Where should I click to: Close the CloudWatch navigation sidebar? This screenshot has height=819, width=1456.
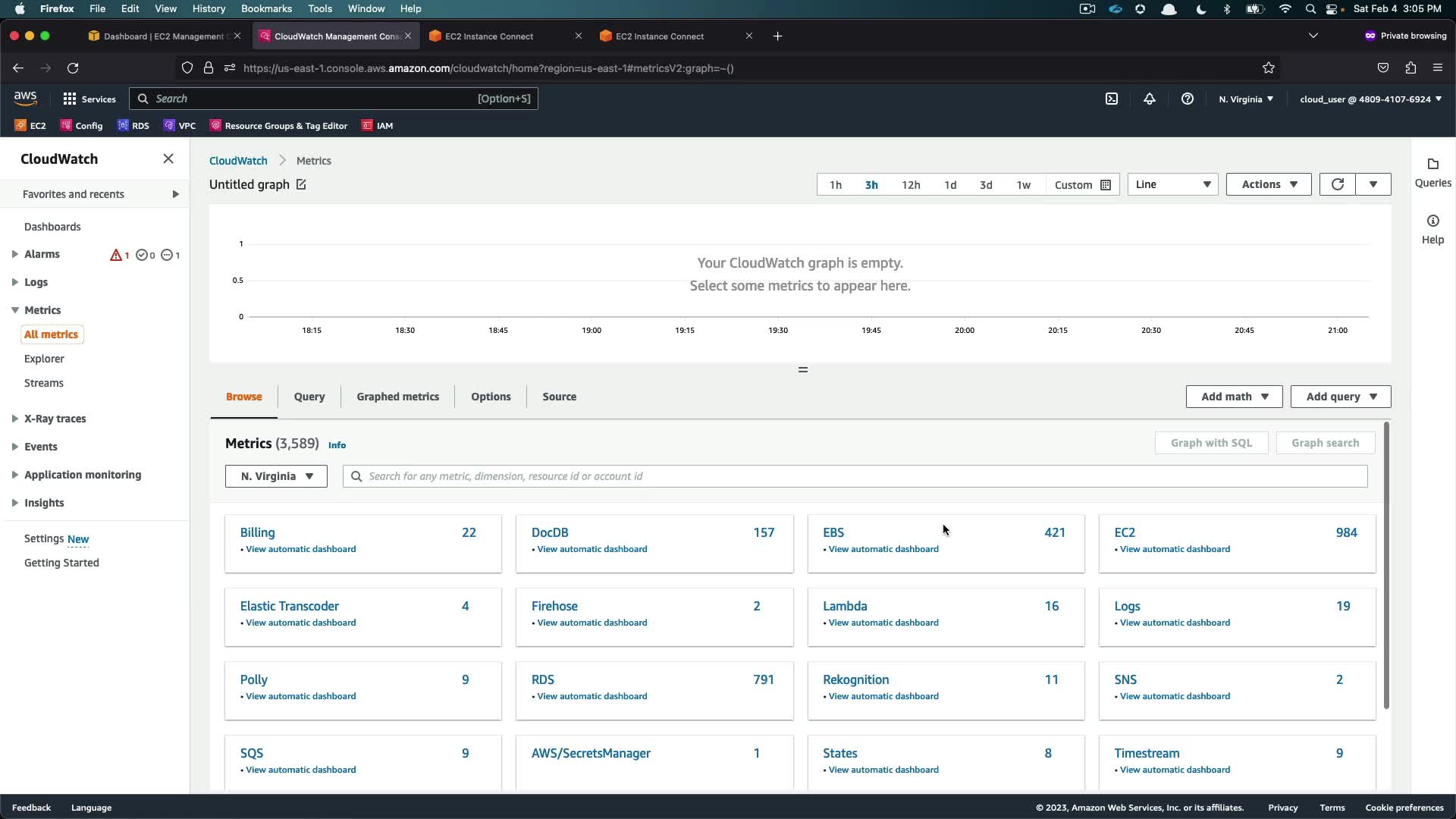click(168, 158)
